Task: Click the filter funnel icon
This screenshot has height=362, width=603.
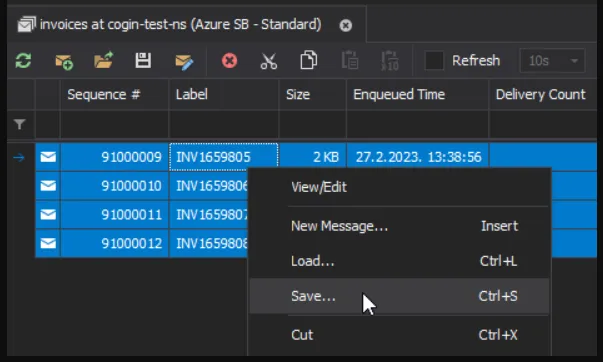Action: (x=20, y=124)
